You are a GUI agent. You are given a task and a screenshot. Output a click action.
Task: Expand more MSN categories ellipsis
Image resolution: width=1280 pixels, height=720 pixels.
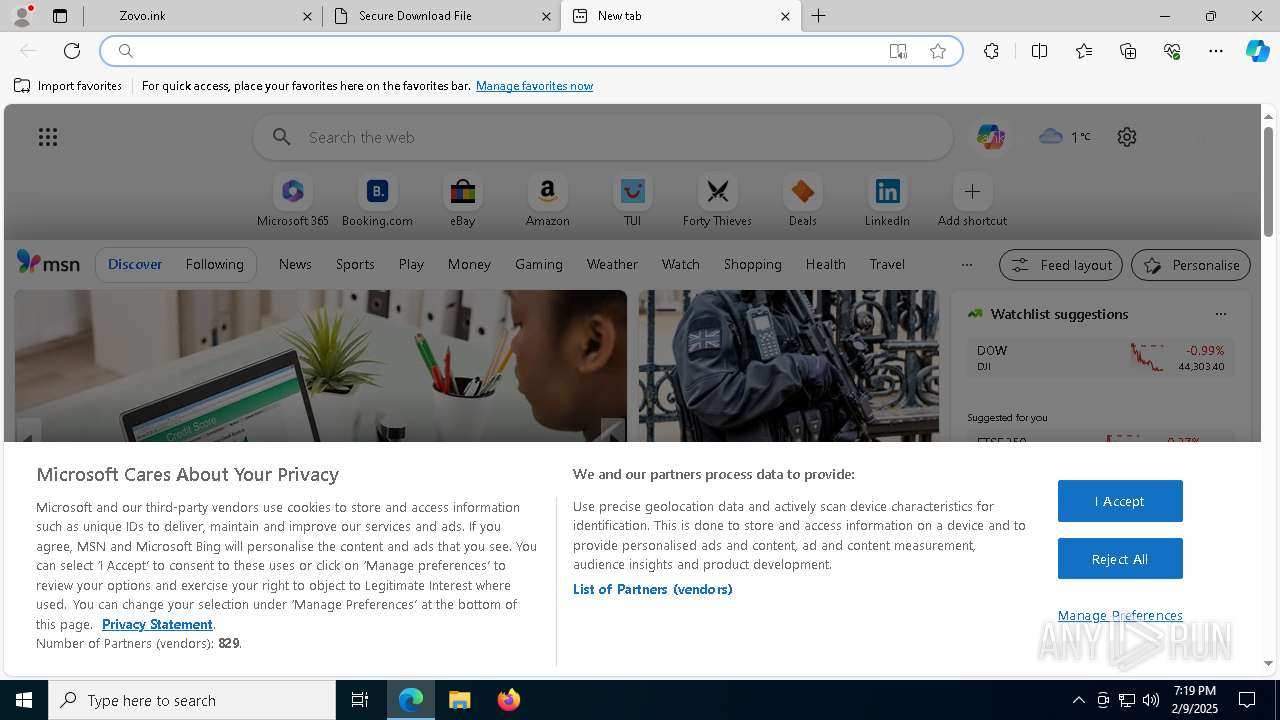click(966, 265)
